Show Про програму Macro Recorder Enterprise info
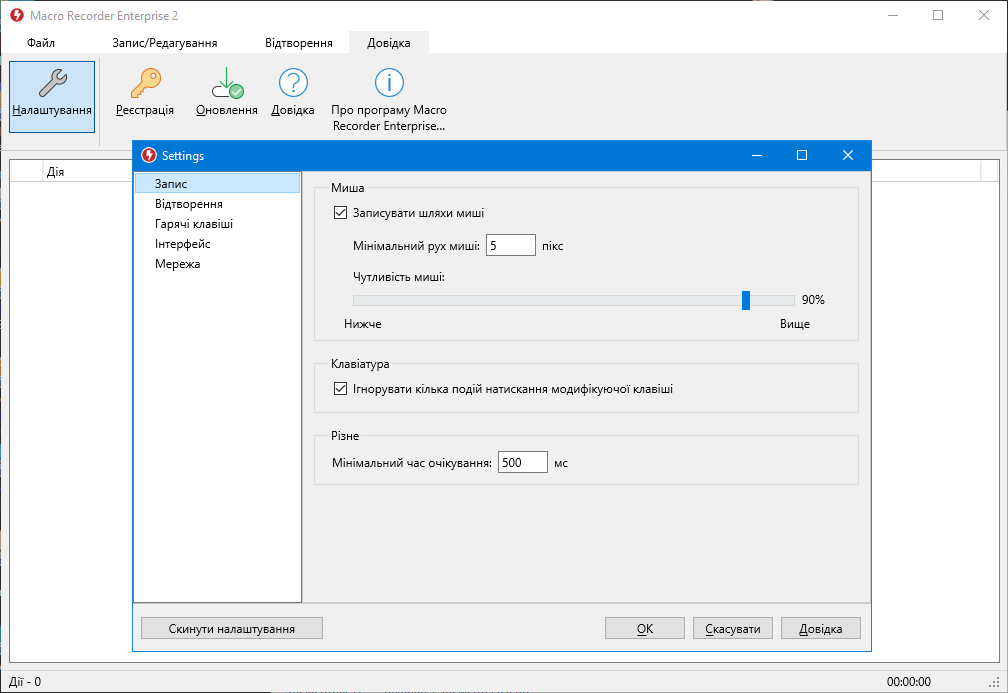Screen dimensions: 1008x693 pyautogui.click(x=389, y=100)
